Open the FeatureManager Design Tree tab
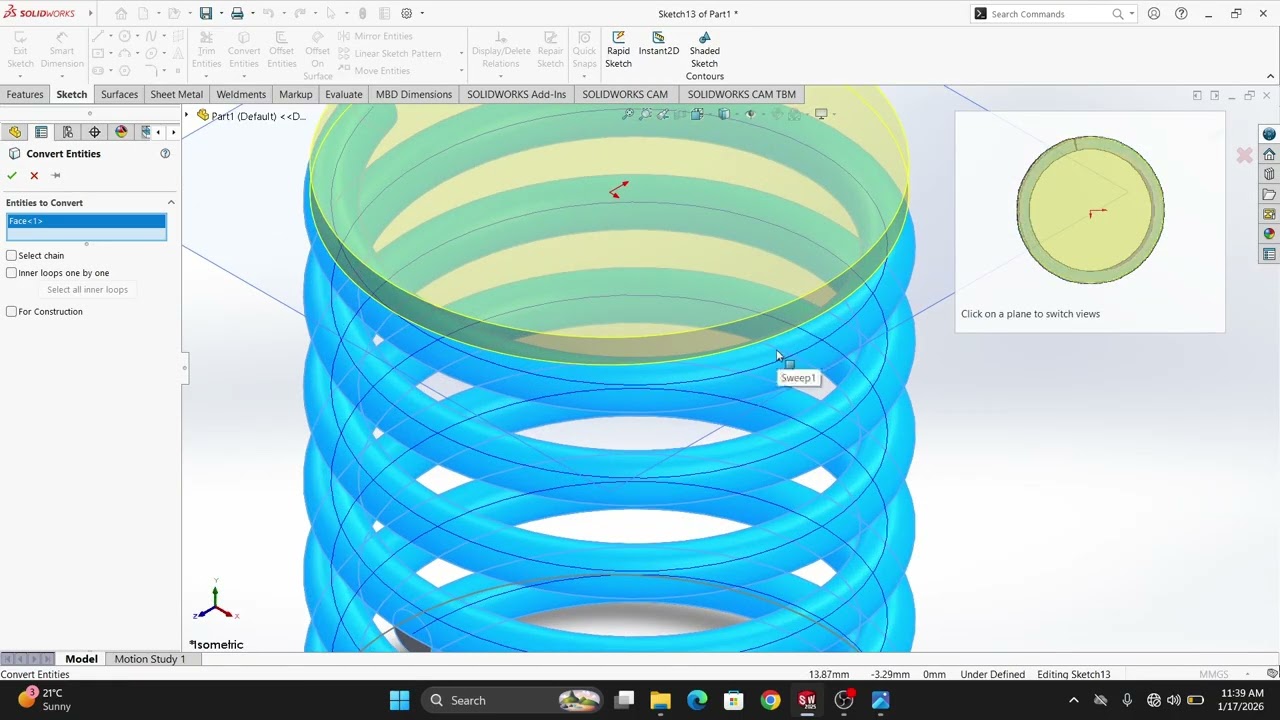Image resolution: width=1280 pixels, height=720 pixels. pyautogui.click(x=15, y=132)
